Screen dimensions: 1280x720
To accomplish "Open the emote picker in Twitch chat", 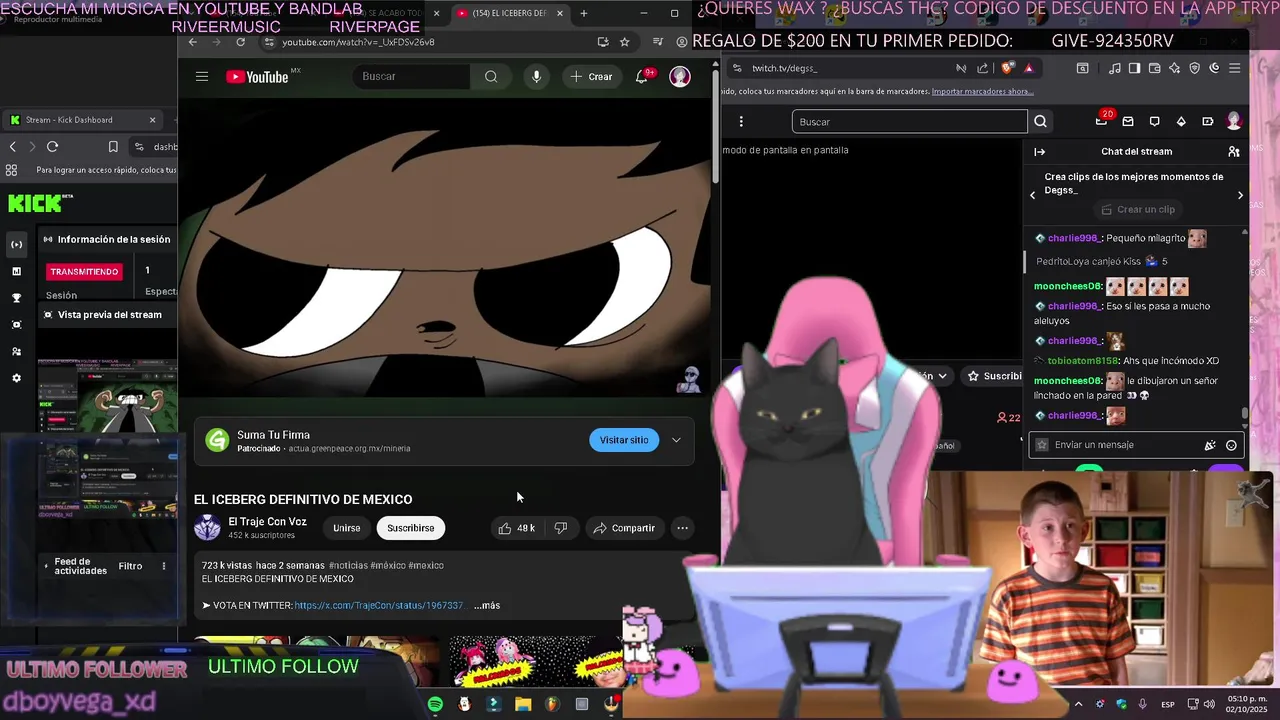I will coord(1231,445).
